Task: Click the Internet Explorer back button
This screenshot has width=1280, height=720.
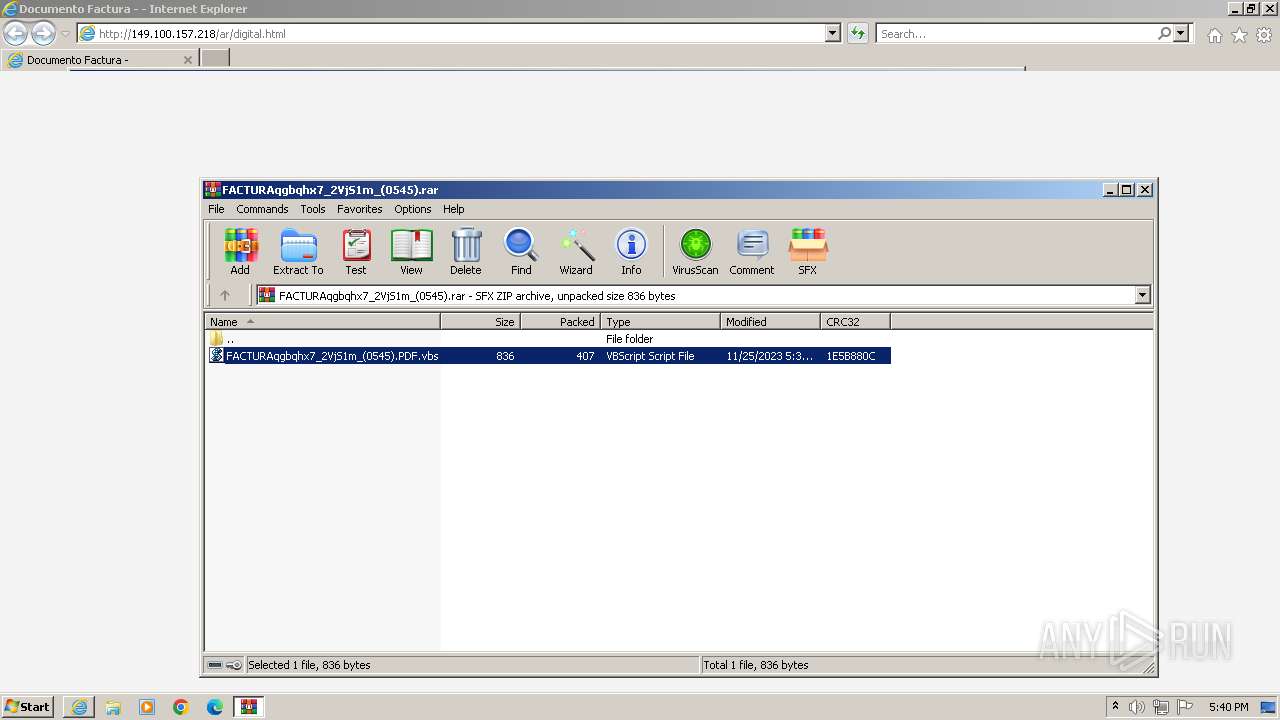Action: pyautogui.click(x=15, y=33)
